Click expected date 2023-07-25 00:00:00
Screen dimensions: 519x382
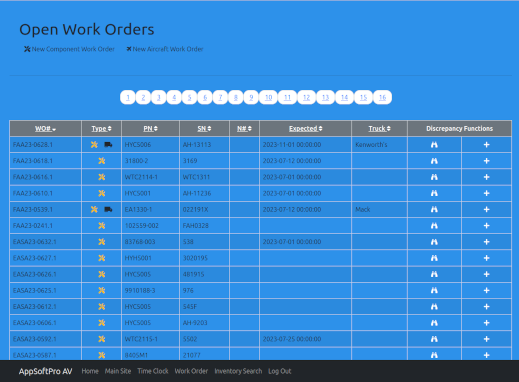292,339
